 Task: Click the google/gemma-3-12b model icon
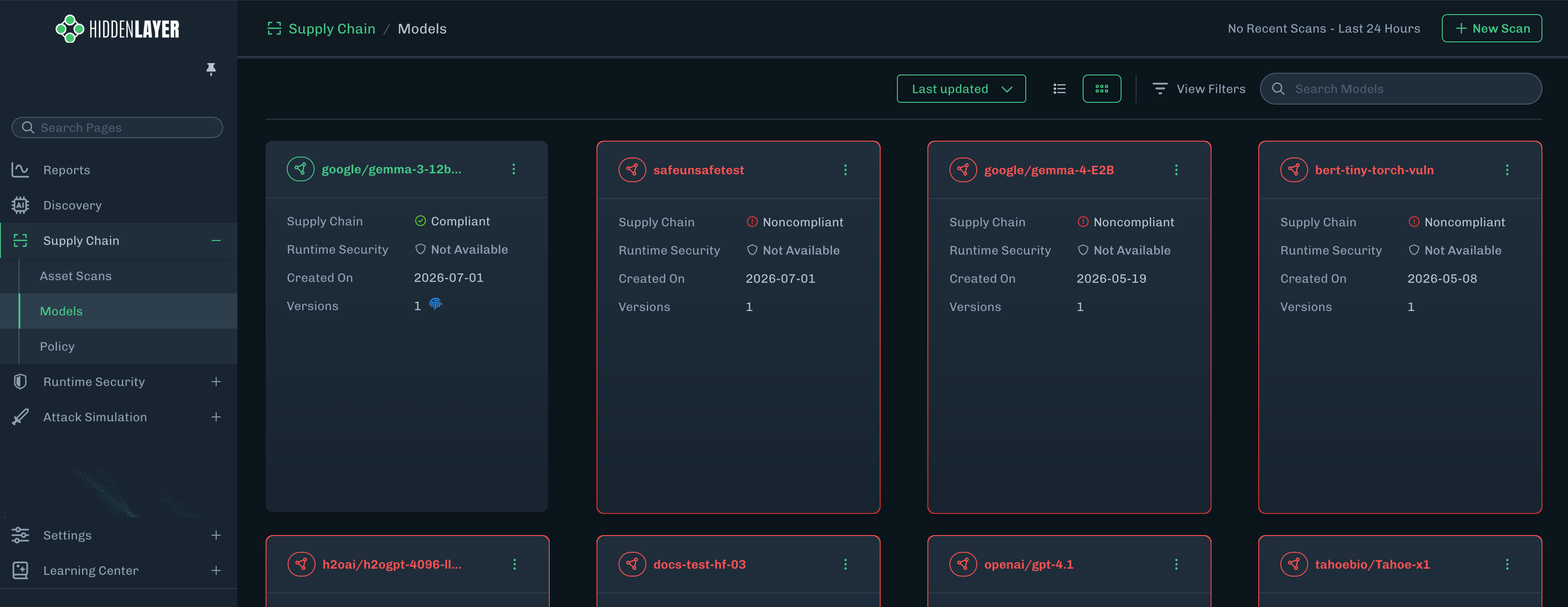click(x=301, y=169)
